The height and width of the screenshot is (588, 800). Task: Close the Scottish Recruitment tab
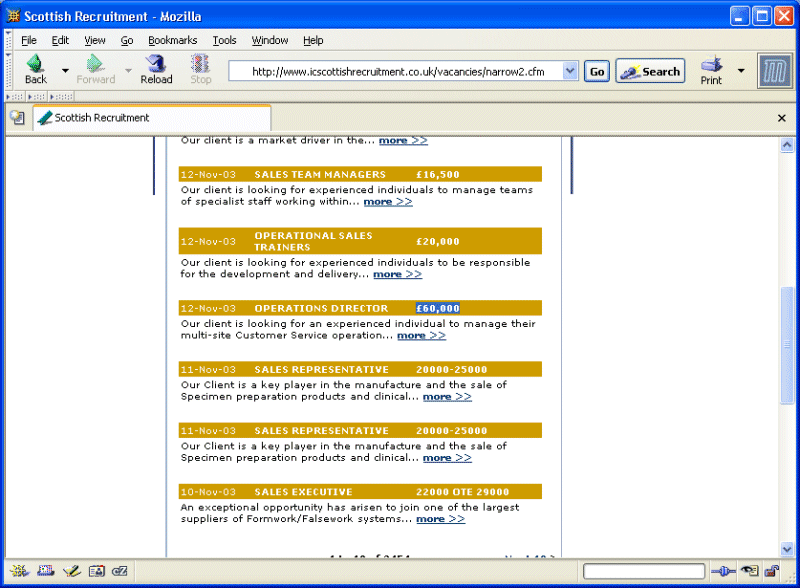[781, 118]
